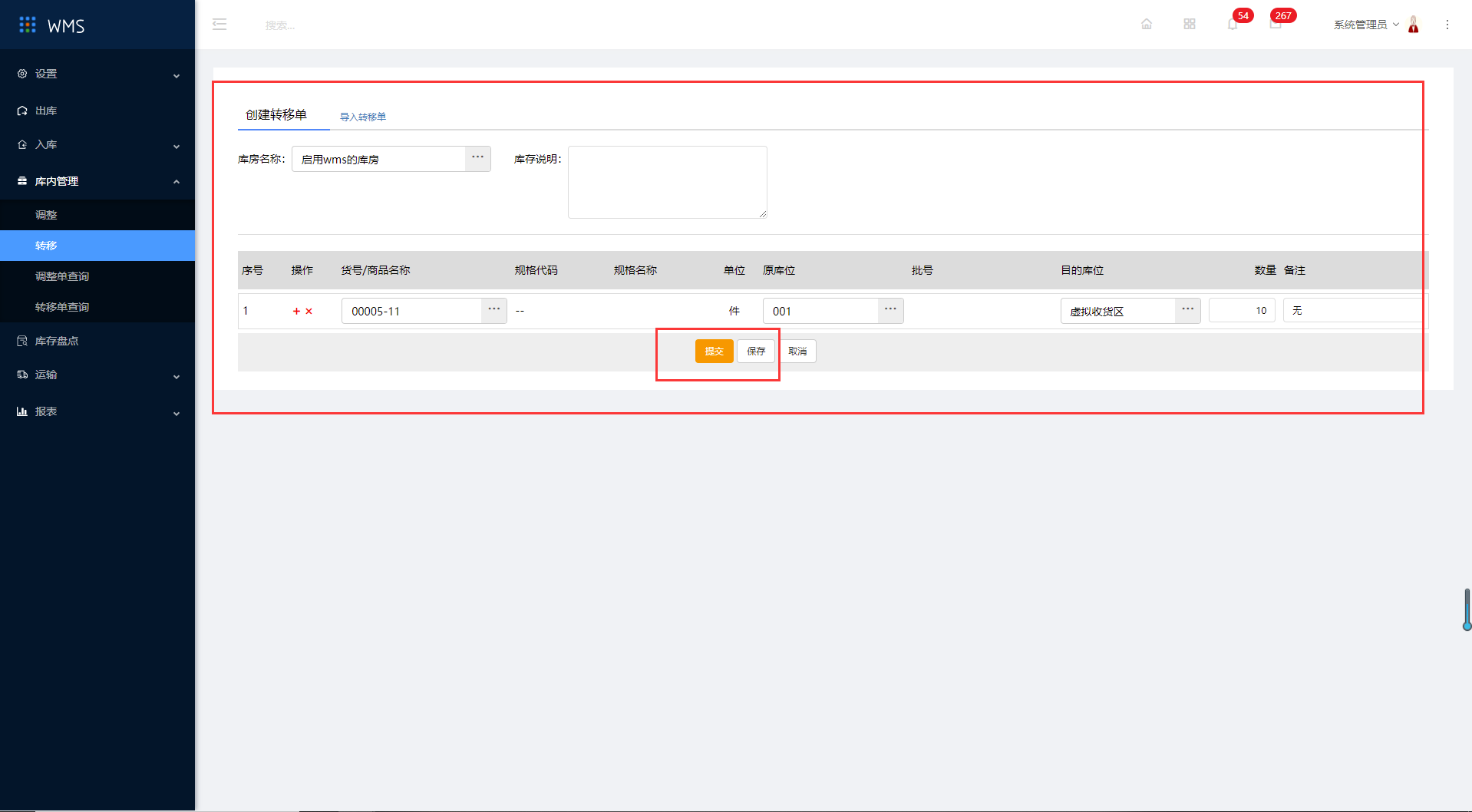Open the 系统管理员 user dropdown
1472x812 pixels.
[x=1366, y=25]
